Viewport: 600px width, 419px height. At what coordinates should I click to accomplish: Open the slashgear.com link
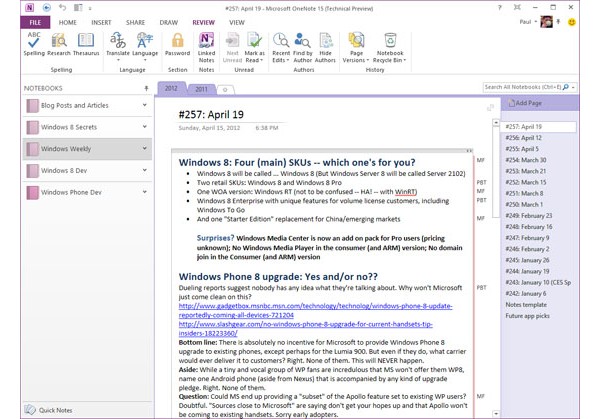305,329
